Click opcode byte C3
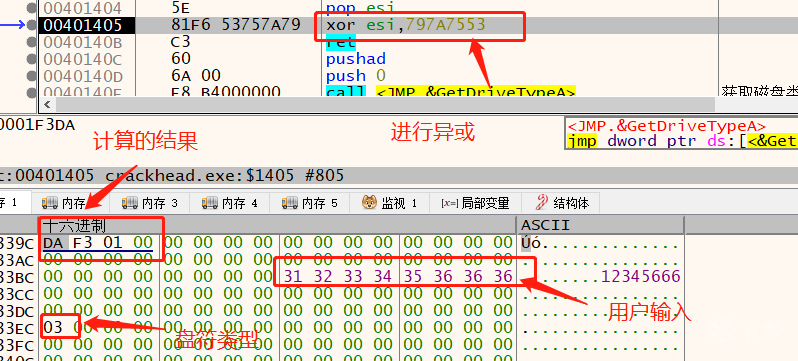 point(181,42)
